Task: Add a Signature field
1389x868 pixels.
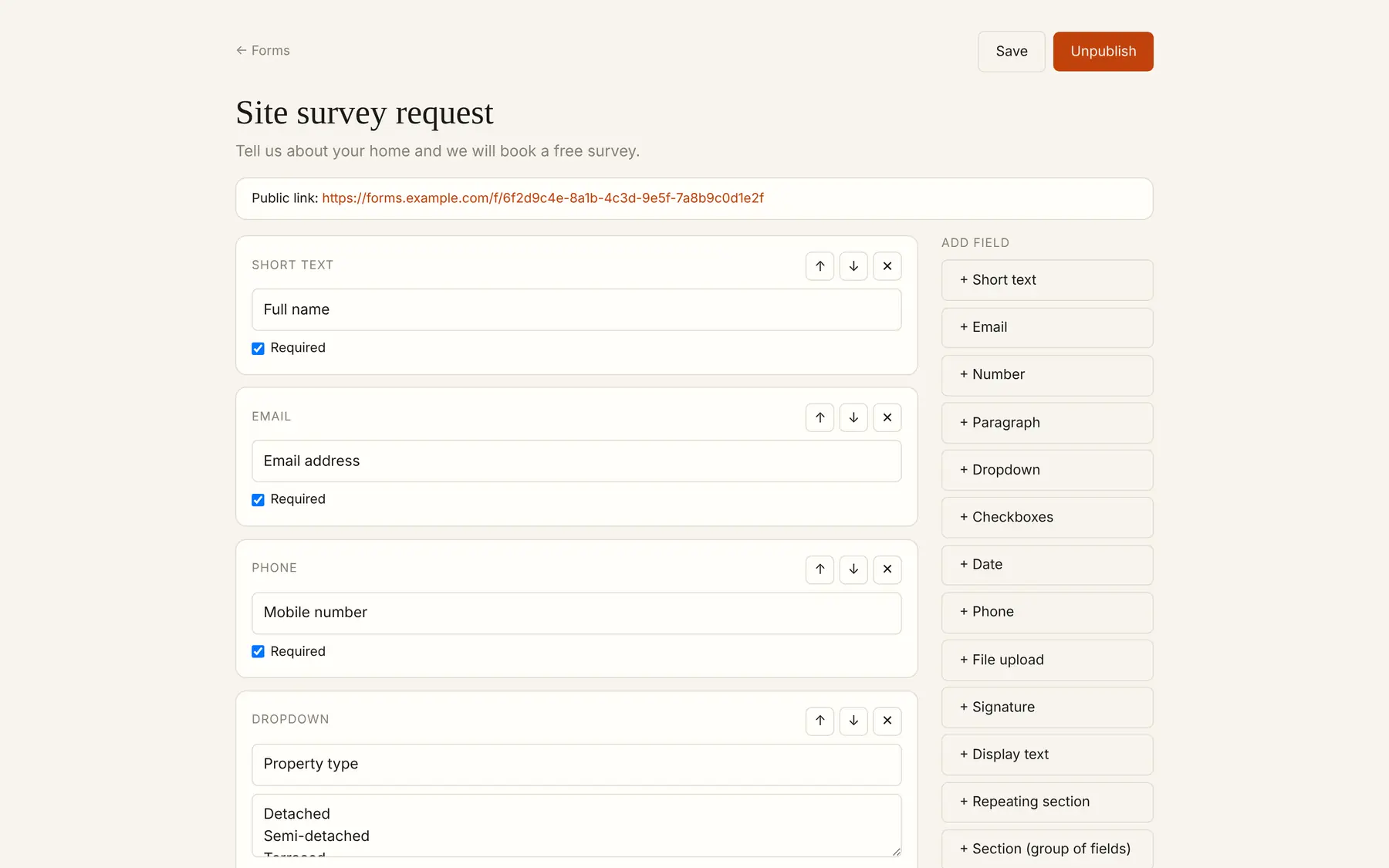Action: pos(1047,708)
